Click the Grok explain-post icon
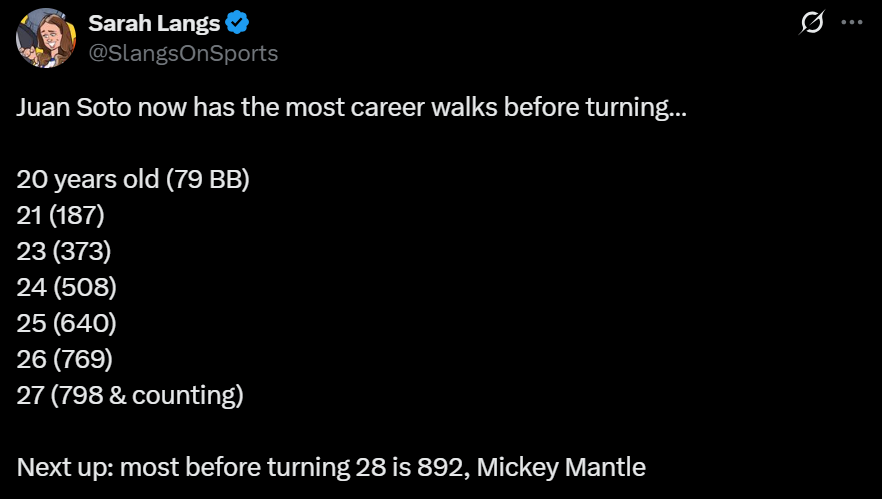Viewport: 882px width, 499px height. pos(812,23)
